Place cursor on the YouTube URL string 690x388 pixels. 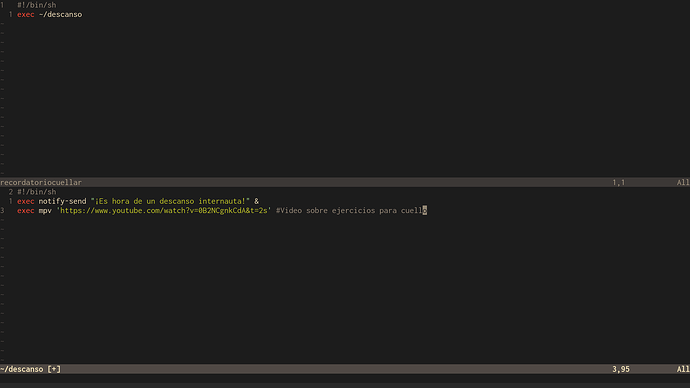pos(164,211)
